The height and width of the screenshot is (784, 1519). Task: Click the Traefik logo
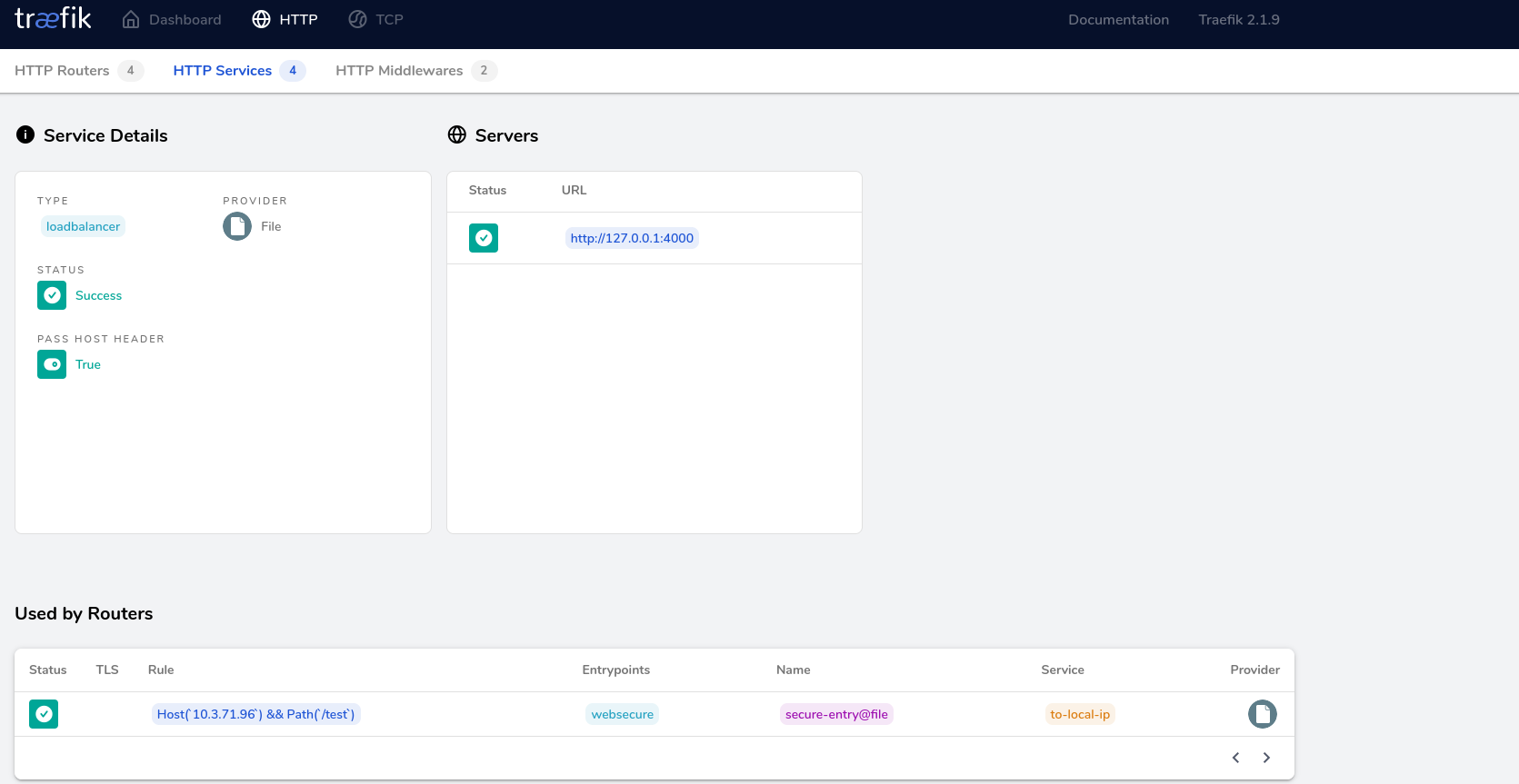[53, 19]
